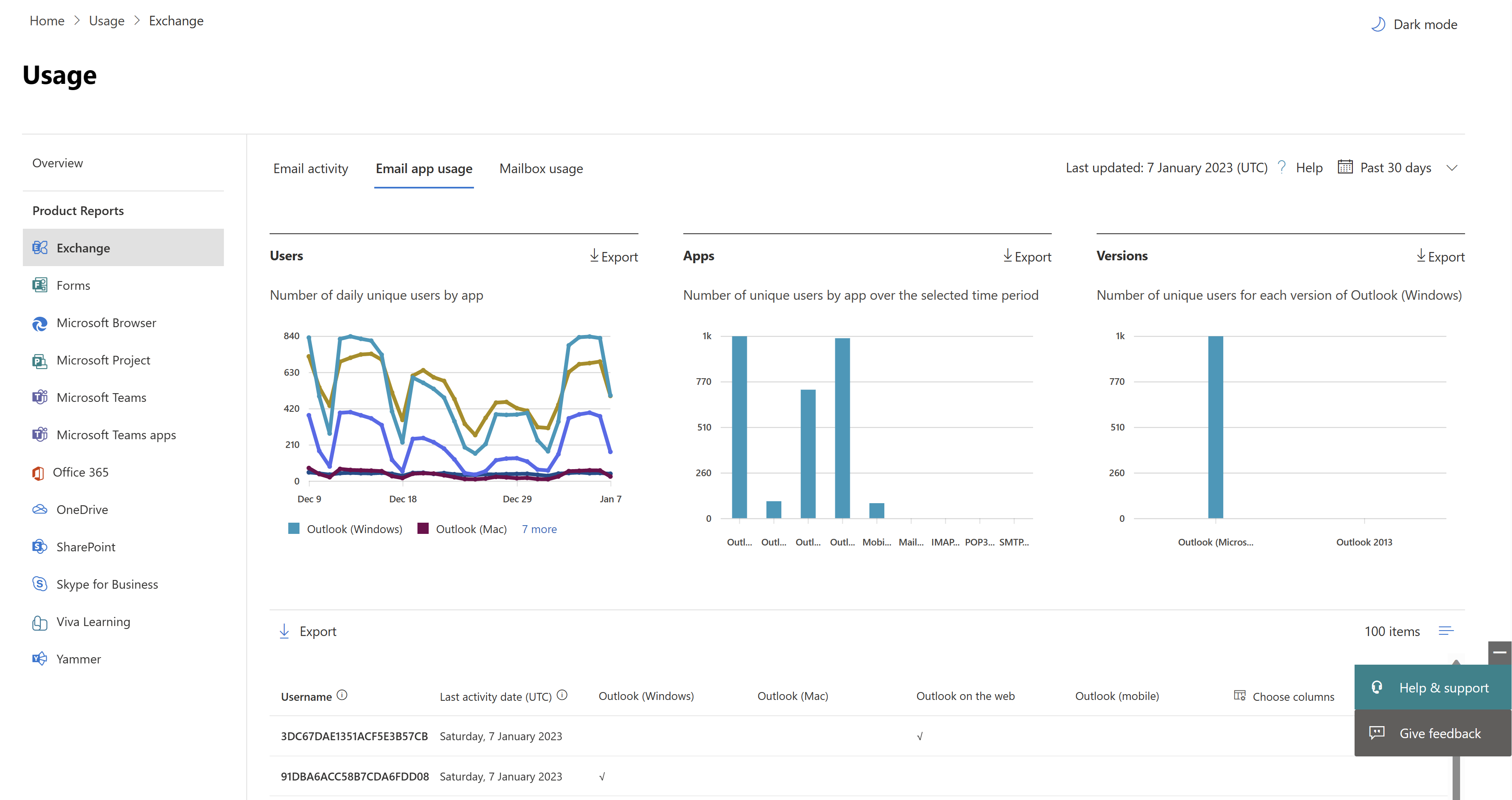Viewport: 1512px width, 800px height.
Task: Click the overview menu item
Action: [56, 162]
